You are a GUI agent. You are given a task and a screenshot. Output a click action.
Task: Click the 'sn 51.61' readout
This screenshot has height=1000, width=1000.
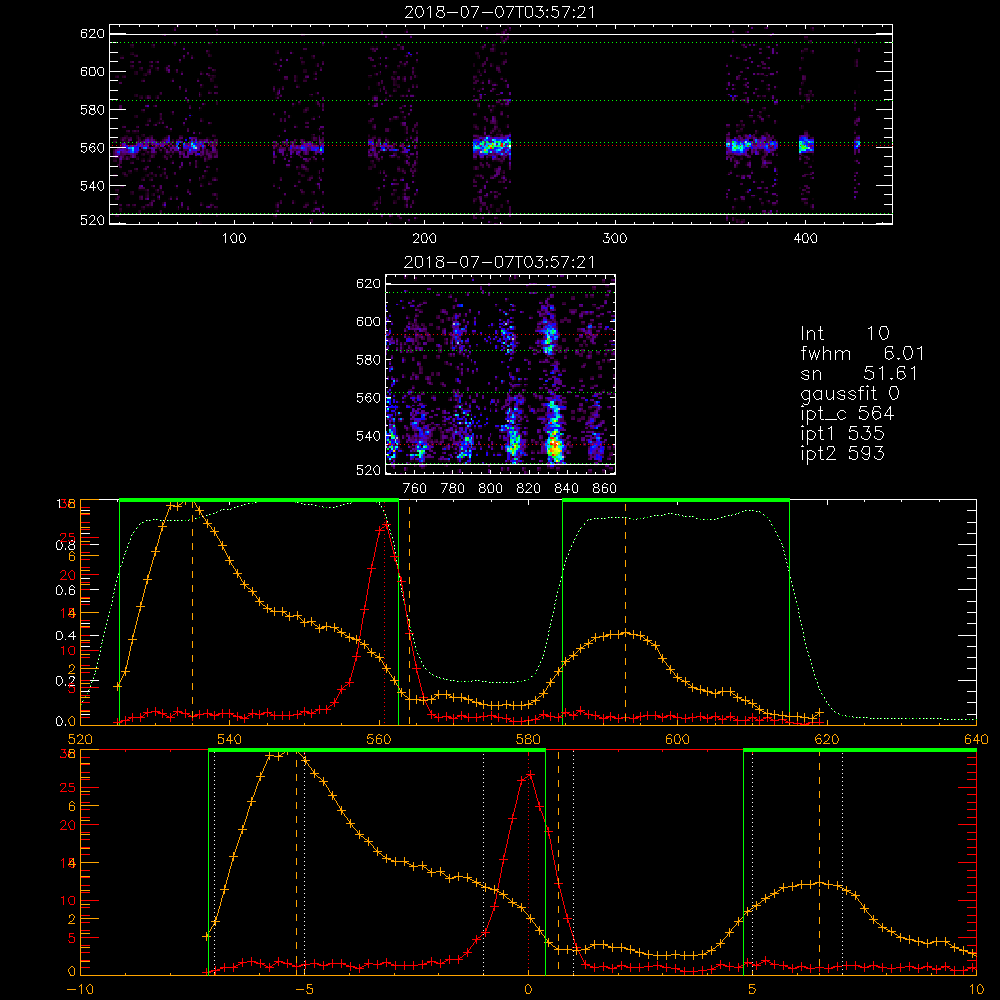859,373
